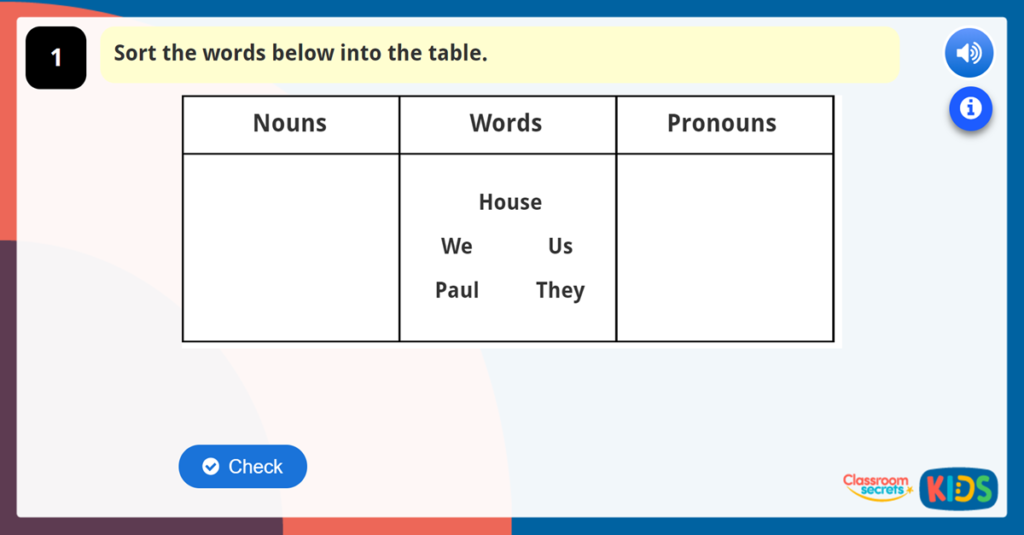Select the word Paul
Viewport: 1024px width, 535px height.
tap(457, 290)
